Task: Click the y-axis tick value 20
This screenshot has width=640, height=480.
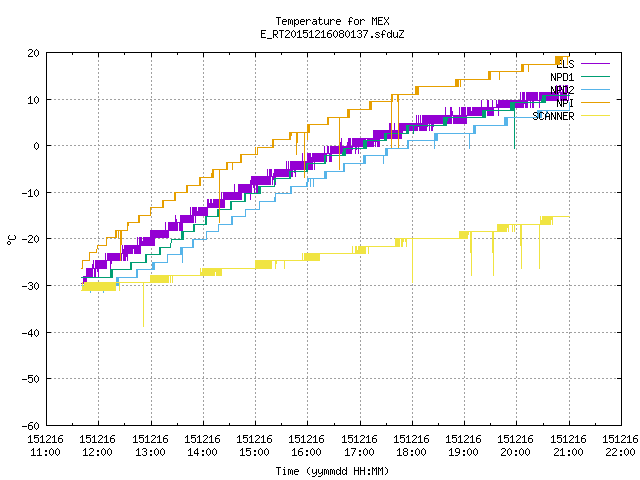Action: click(33, 53)
